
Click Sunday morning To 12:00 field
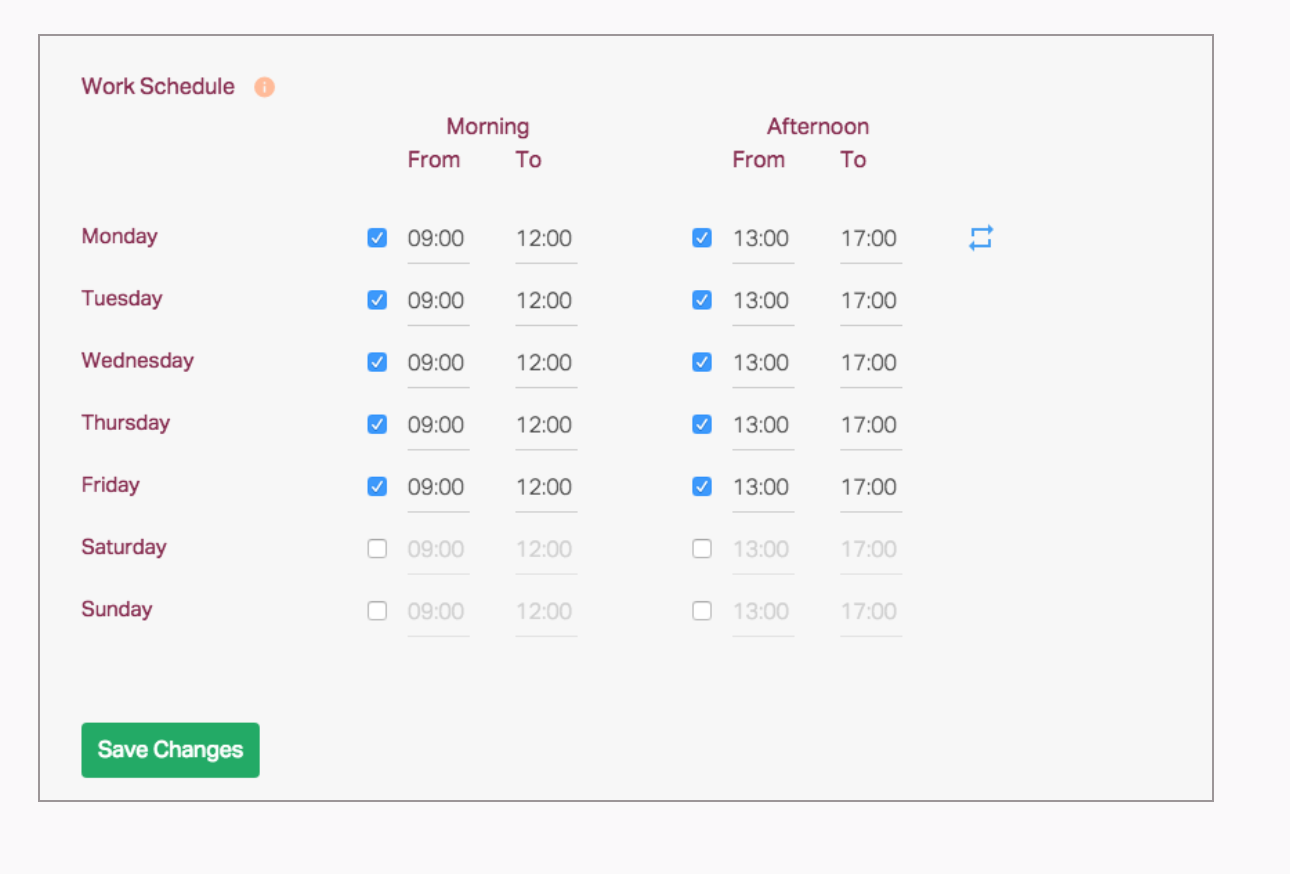point(546,612)
